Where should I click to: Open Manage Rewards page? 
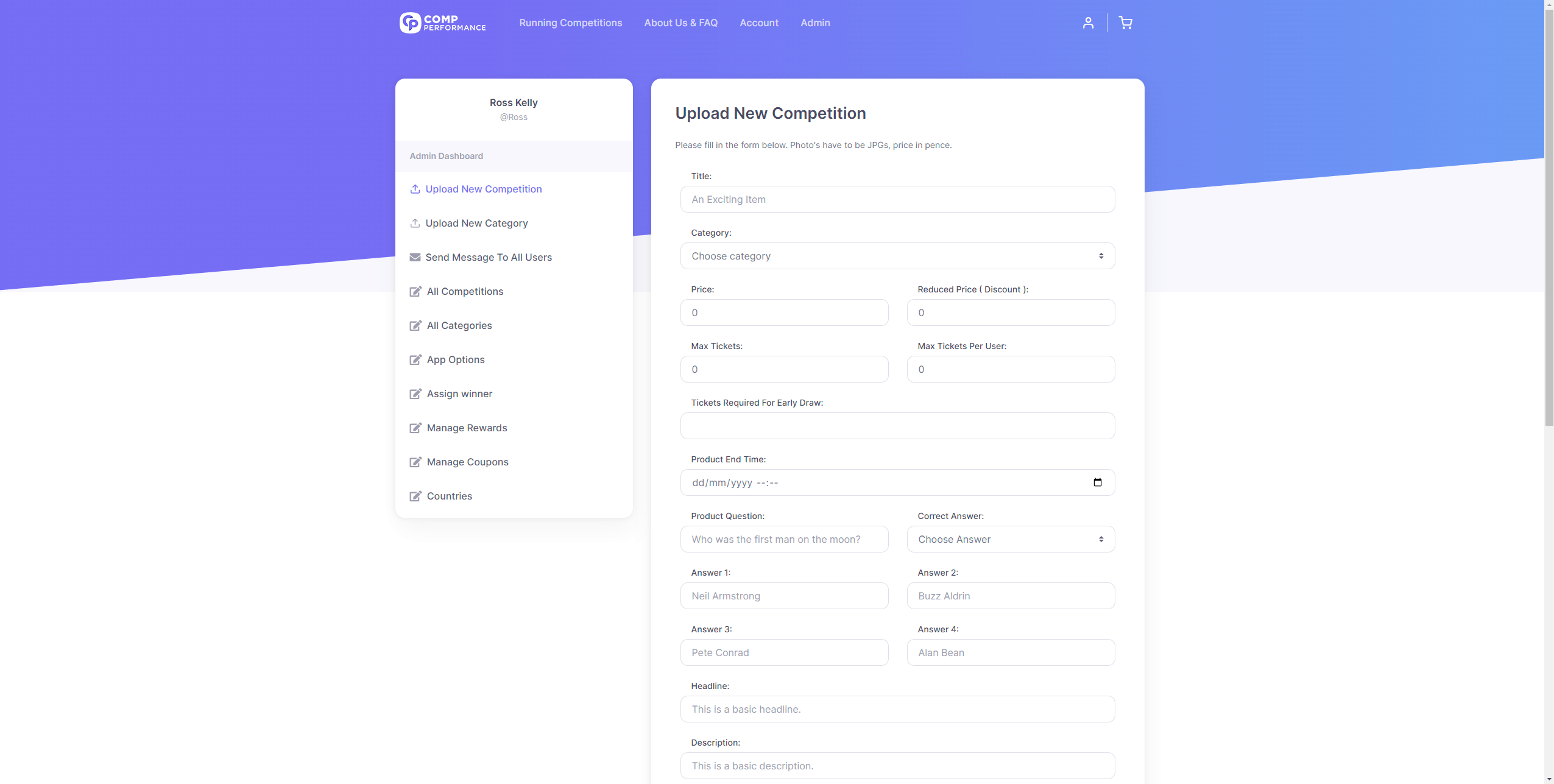pyautogui.click(x=467, y=428)
